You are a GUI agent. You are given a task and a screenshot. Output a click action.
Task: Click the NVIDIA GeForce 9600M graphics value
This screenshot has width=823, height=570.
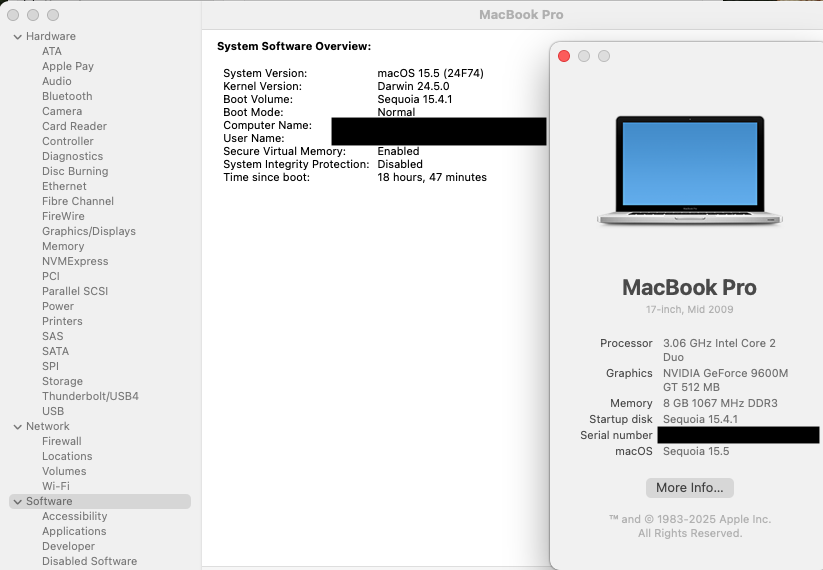[725, 380]
